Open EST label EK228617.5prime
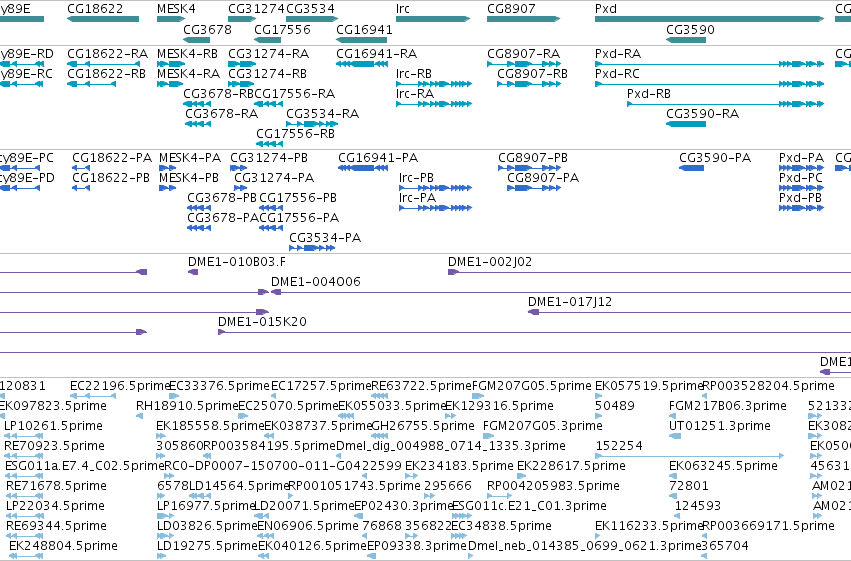Image resolution: width=851 pixels, height=561 pixels. coord(571,466)
